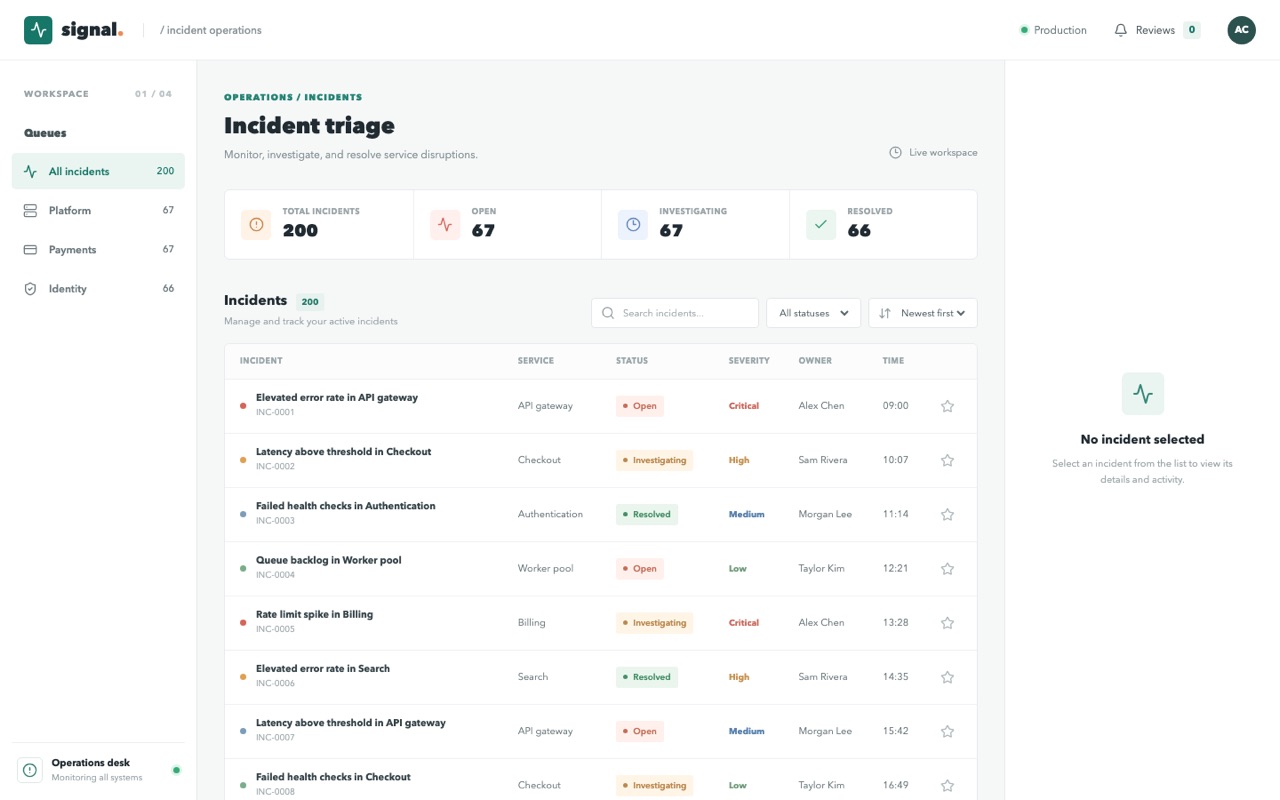Click the Service column header
The height and width of the screenshot is (800, 1280).
tap(535, 361)
